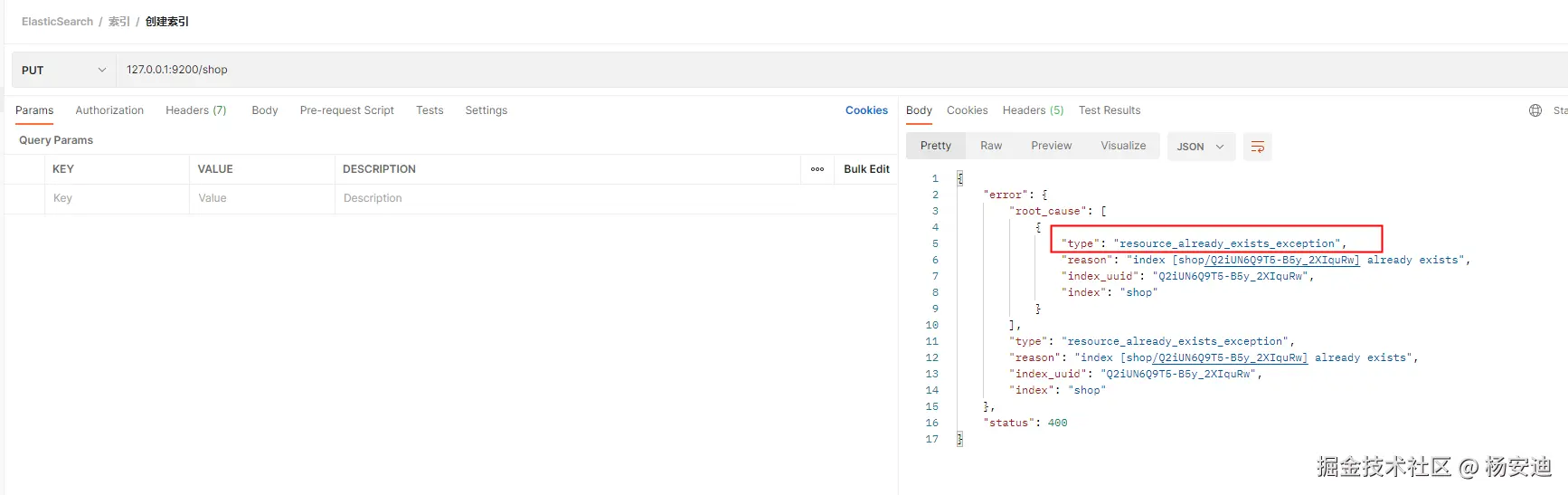Click the Bulk Edit button
The image size is (1568, 495).
coord(866,169)
